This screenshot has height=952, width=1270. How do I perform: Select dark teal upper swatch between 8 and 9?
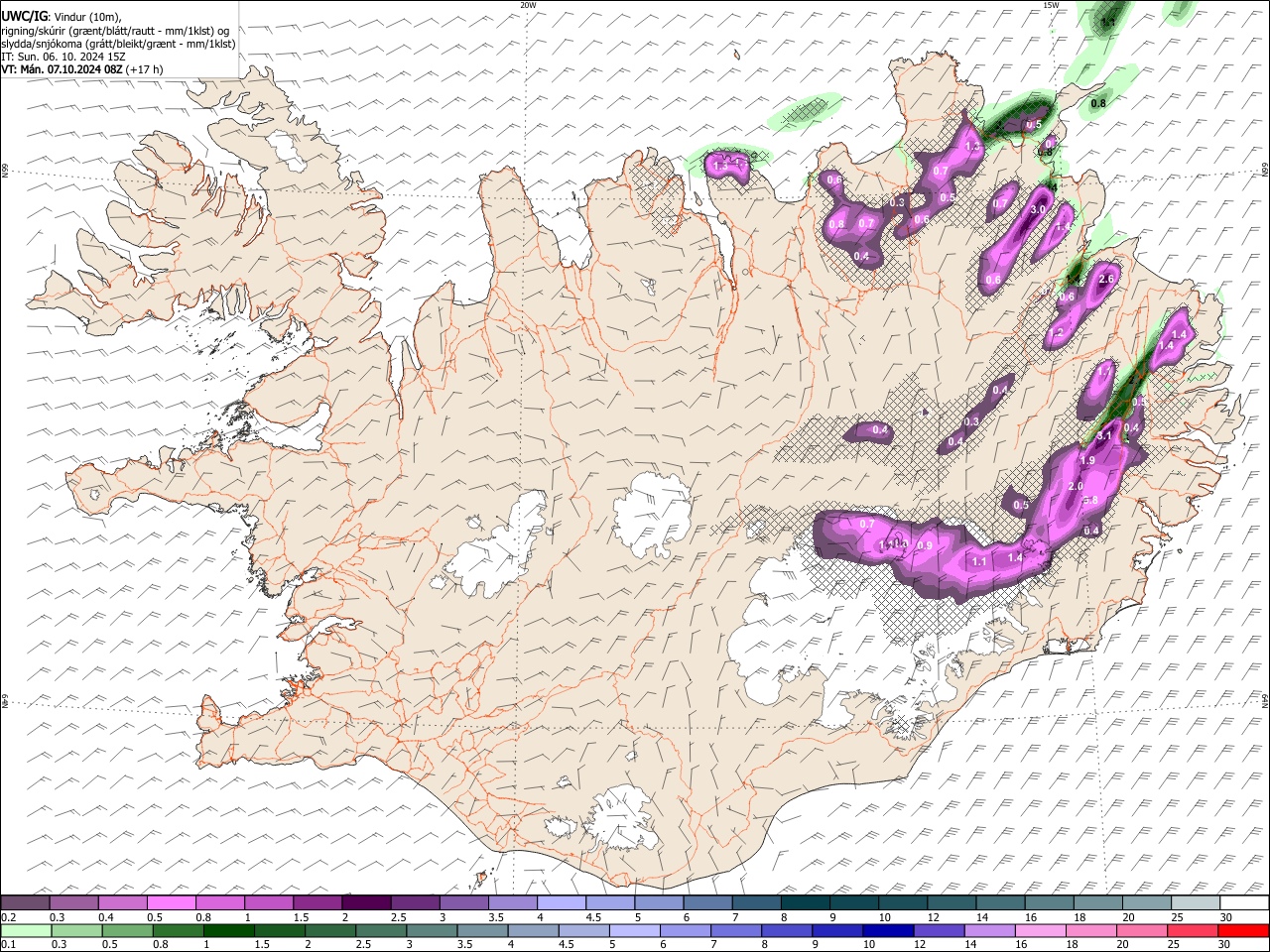pos(806,902)
